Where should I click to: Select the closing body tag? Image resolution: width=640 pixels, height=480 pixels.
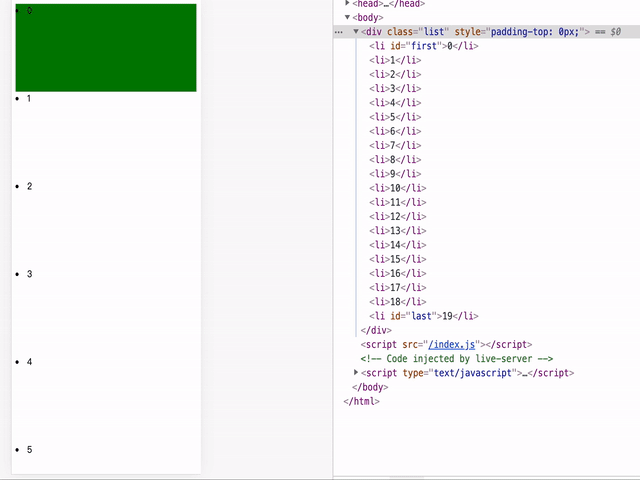[x=370, y=387]
